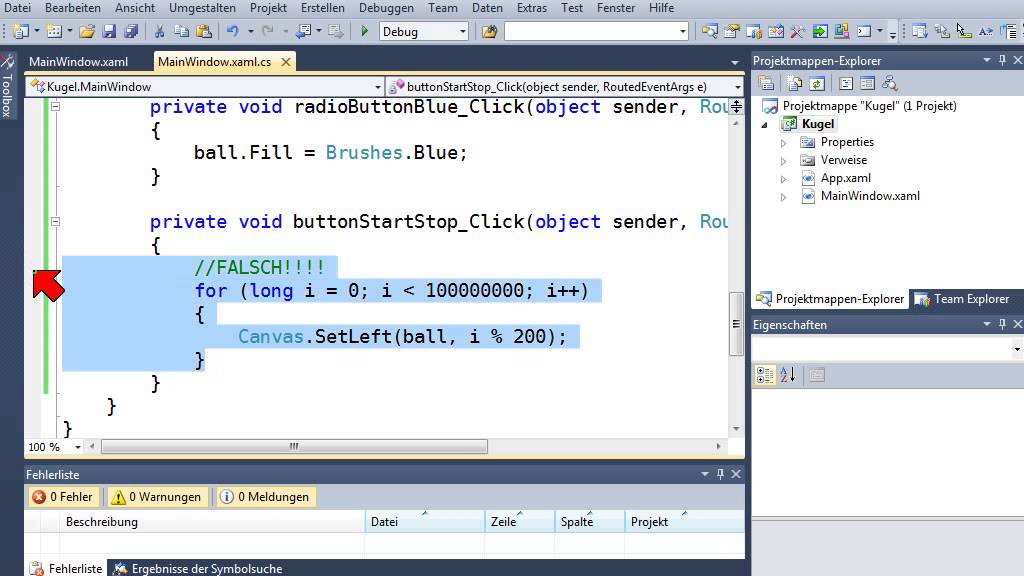Image resolution: width=1024 pixels, height=576 pixels.
Task: Select the Fehlerliste bottom tab
Action: pos(67,568)
